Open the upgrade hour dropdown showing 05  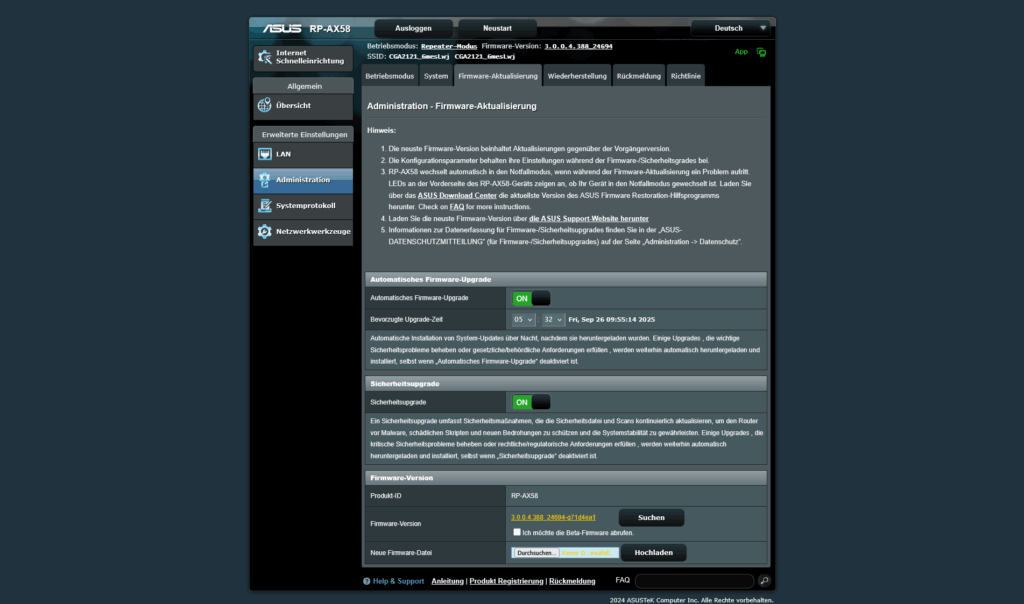pos(524,319)
